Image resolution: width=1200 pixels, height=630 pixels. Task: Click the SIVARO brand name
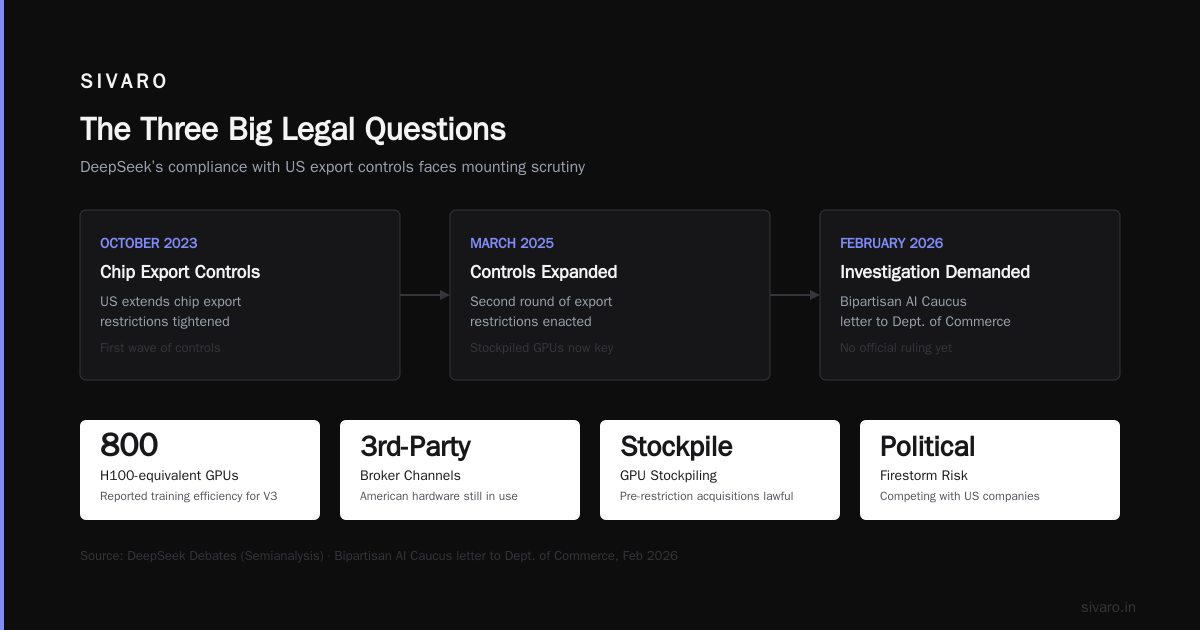pyautogui.click(x=124, y=82)
